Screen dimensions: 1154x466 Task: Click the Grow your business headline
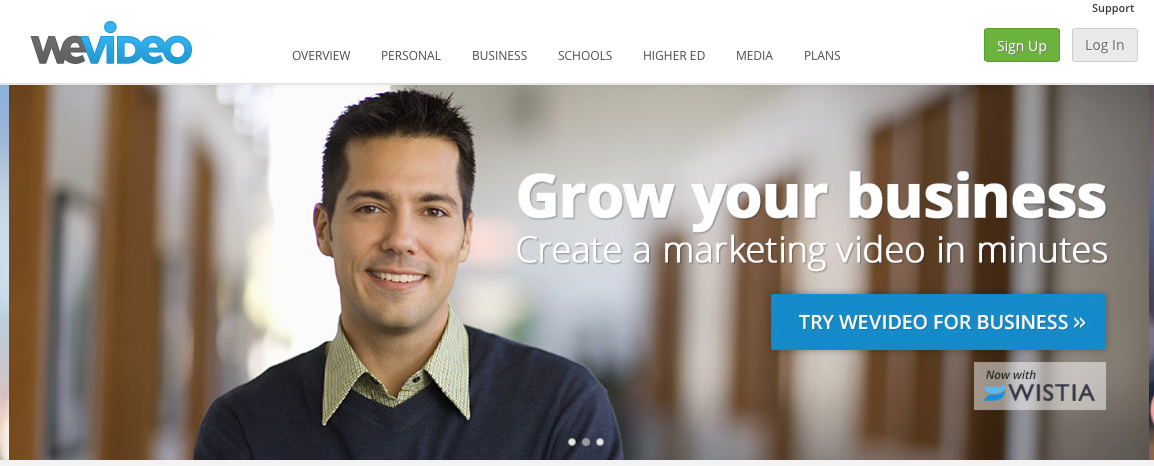812,196
